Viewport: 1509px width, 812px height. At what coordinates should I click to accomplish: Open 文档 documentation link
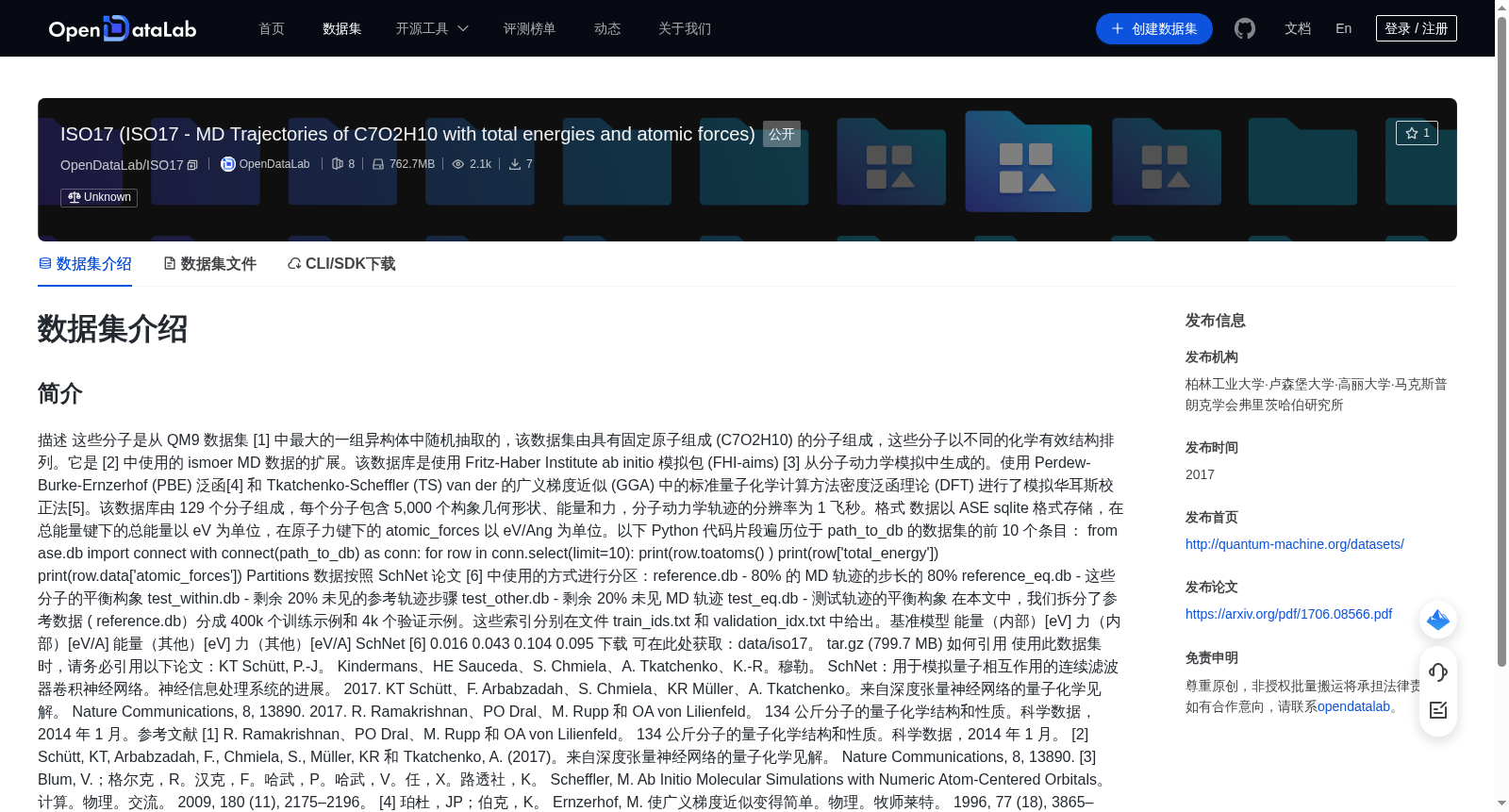1298,28
